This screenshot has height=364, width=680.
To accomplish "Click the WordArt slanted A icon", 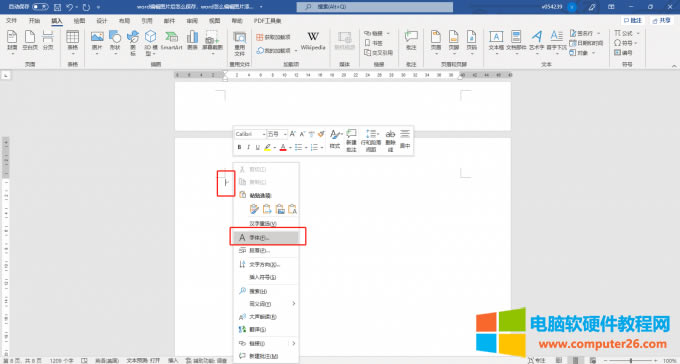I will click(536, 40).
